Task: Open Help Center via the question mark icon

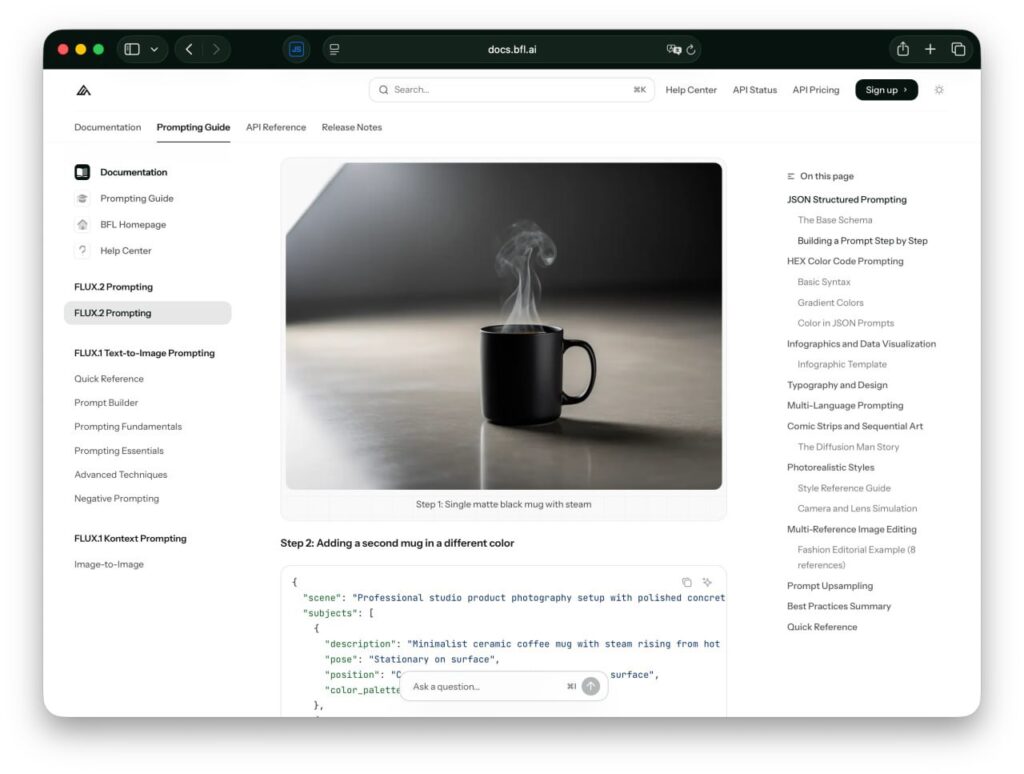Action: (x=82, y=250)
